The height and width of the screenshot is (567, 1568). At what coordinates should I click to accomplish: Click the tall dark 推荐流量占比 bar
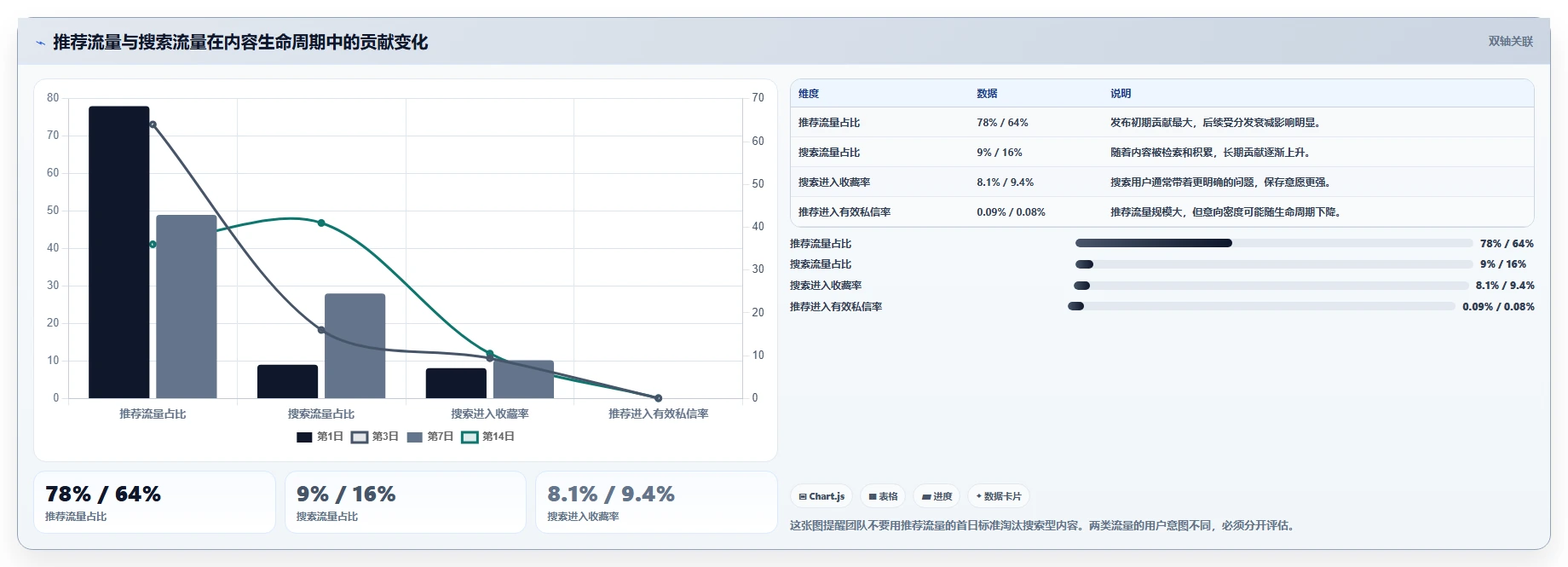click(119, 252)
